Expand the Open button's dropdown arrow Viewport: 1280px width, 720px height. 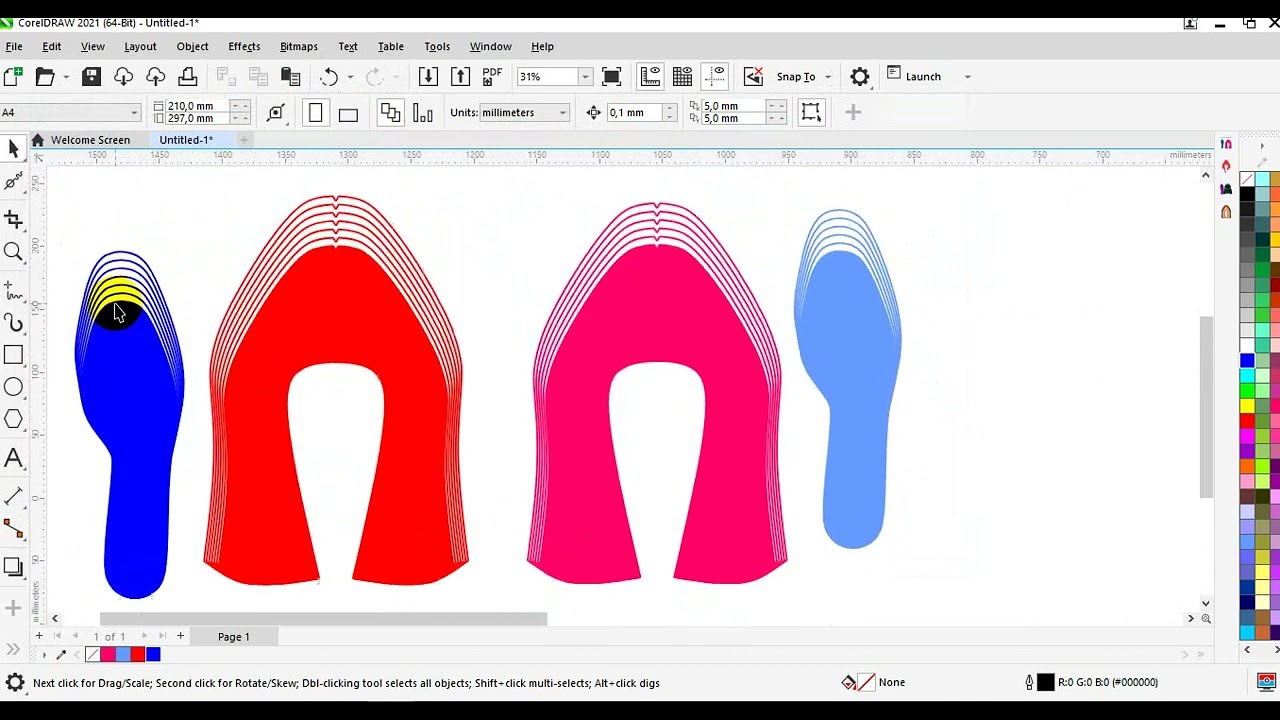66,77
